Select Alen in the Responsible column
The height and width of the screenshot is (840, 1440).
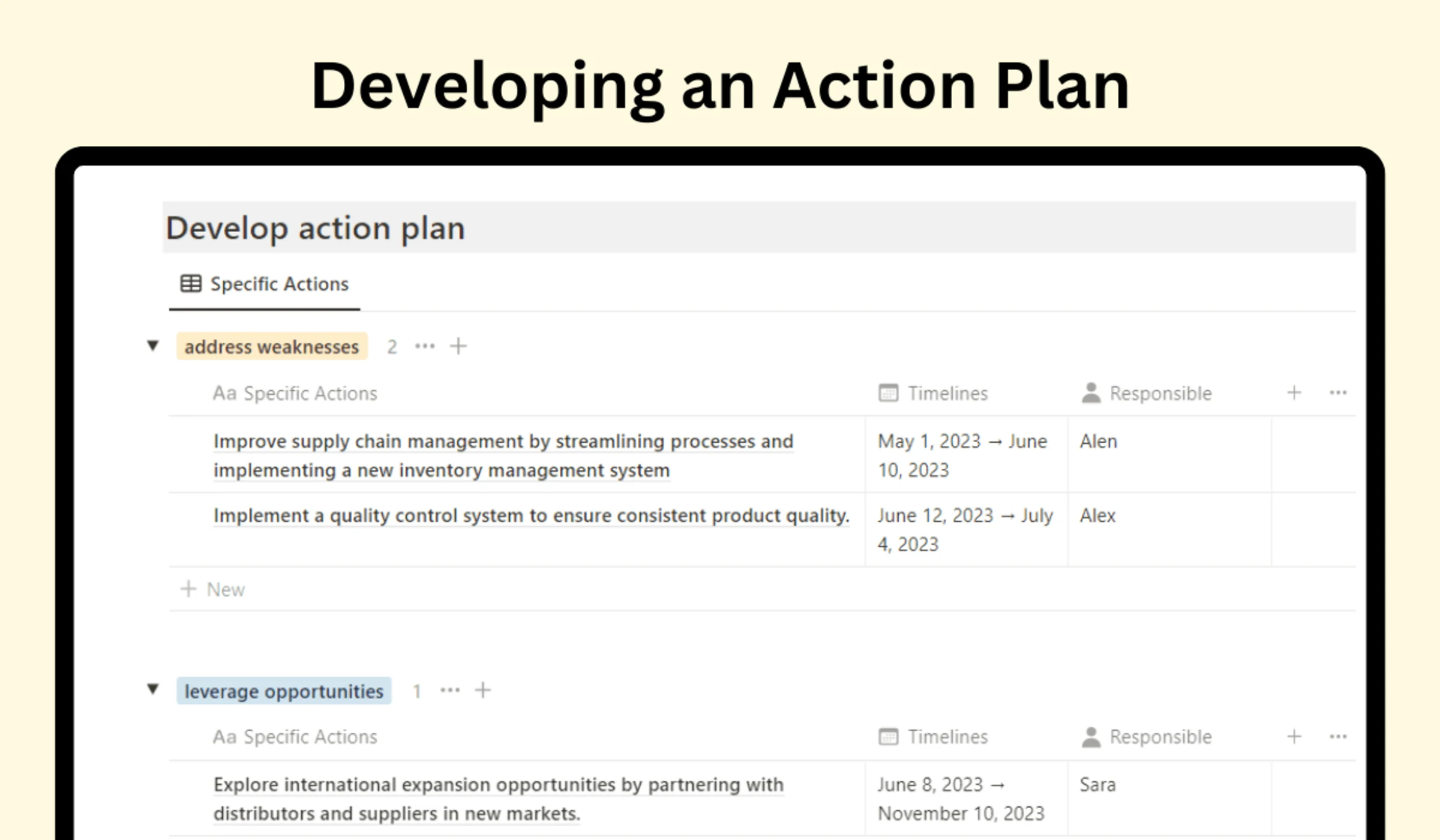(x=1098, y=441)
